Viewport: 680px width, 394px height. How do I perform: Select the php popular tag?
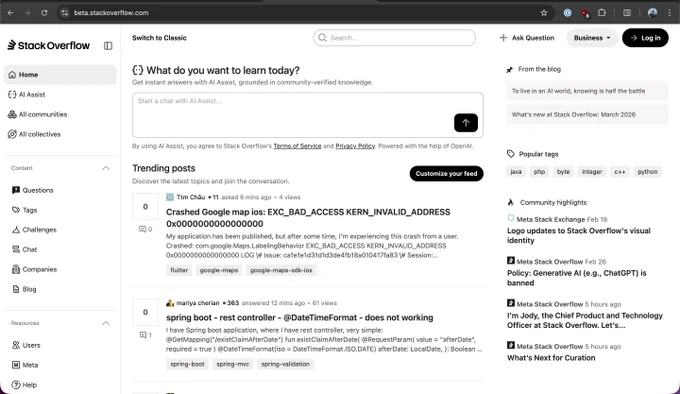tap(539, 172)
